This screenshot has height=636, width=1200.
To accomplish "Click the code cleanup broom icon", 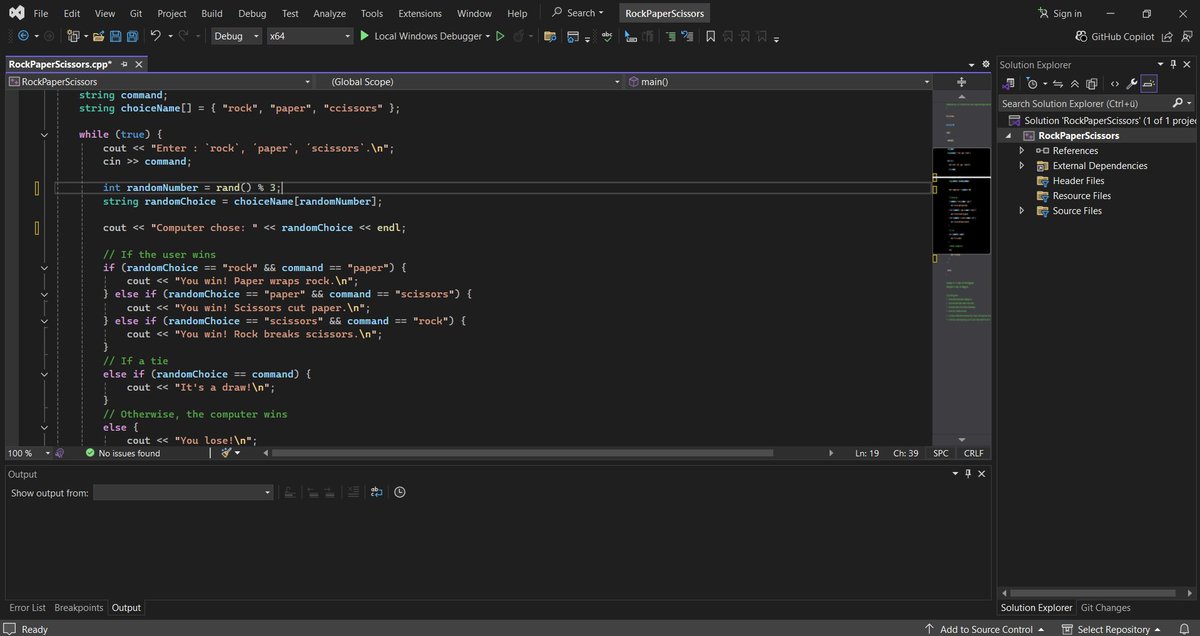I will coord(227,453).
